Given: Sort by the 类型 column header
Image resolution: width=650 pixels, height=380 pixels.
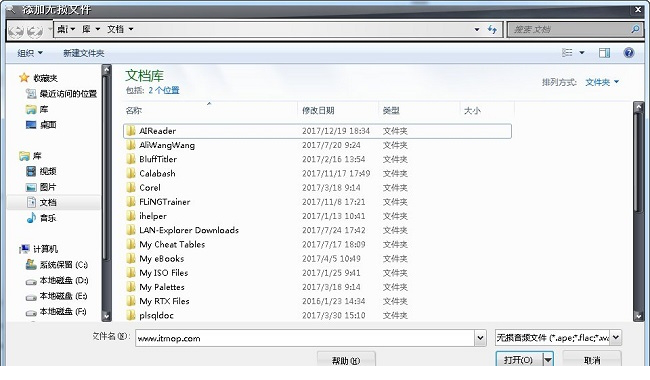Looking at the screenshot, I should (x=419, y=110).
